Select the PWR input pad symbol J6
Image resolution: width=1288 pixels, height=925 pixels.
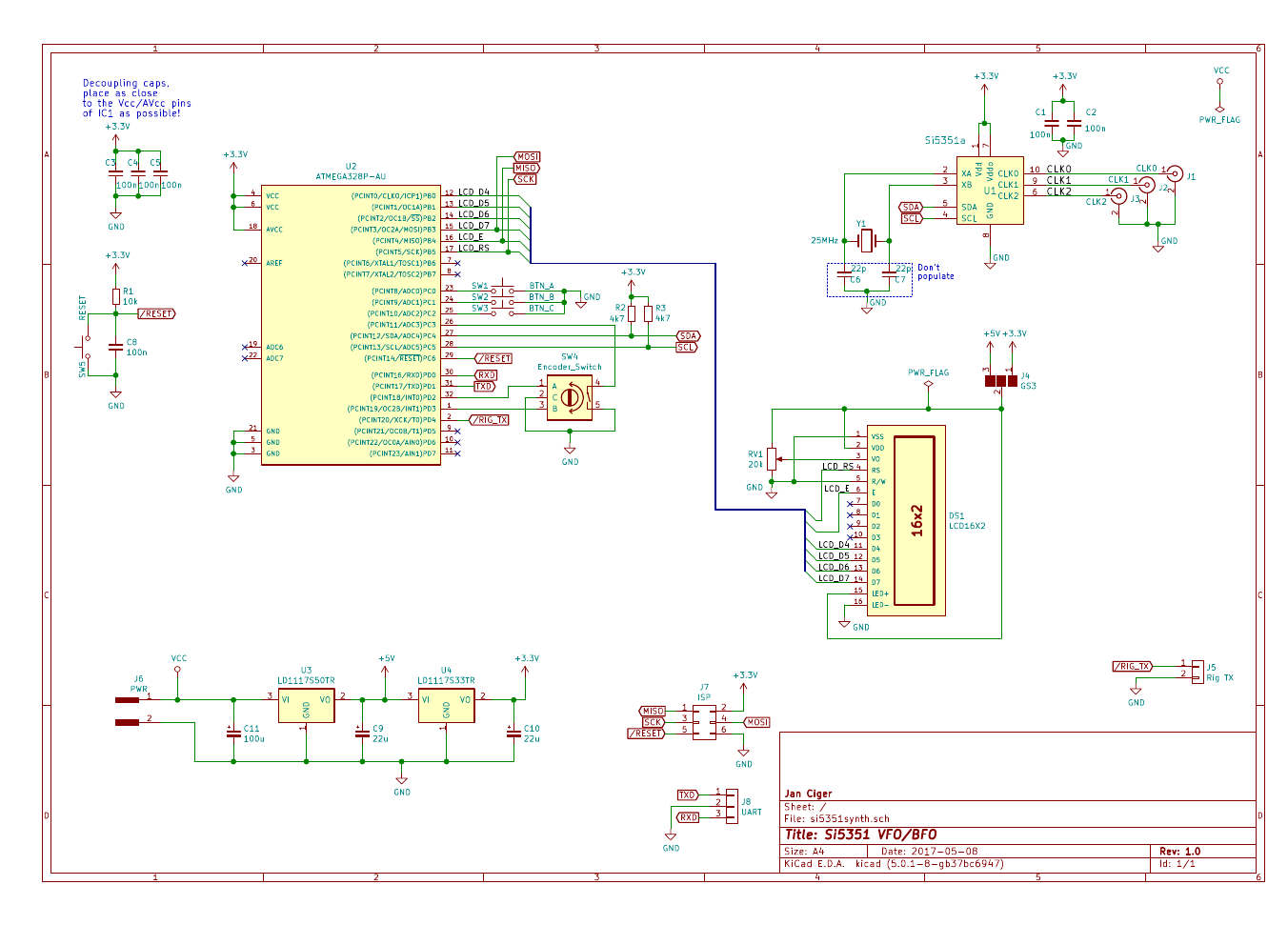click(128, 711)
